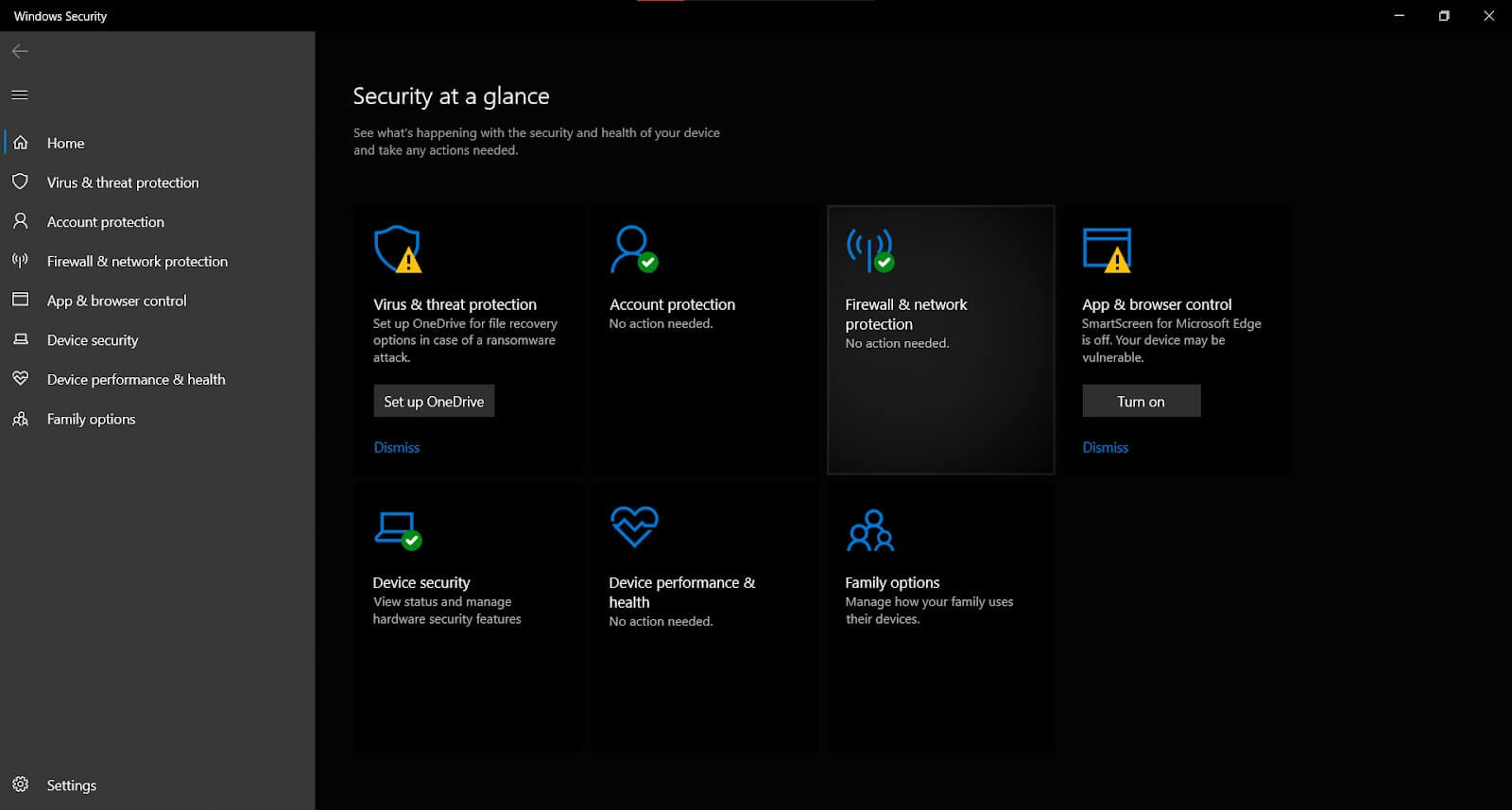Click the App & browser control tile window icon
Screen dimensions: 1512x810
click(x=1107, y=250)
